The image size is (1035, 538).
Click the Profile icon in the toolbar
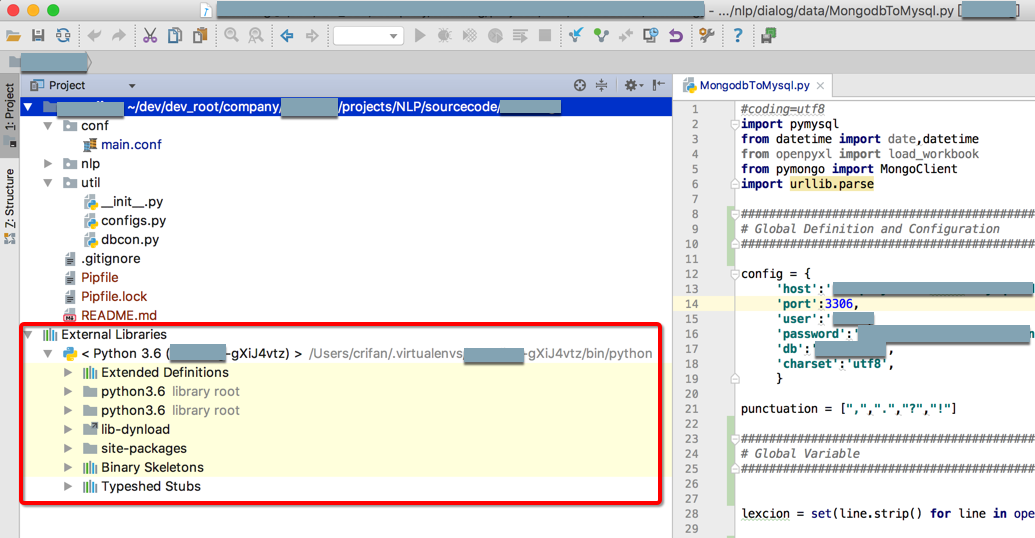pos(495,36)
